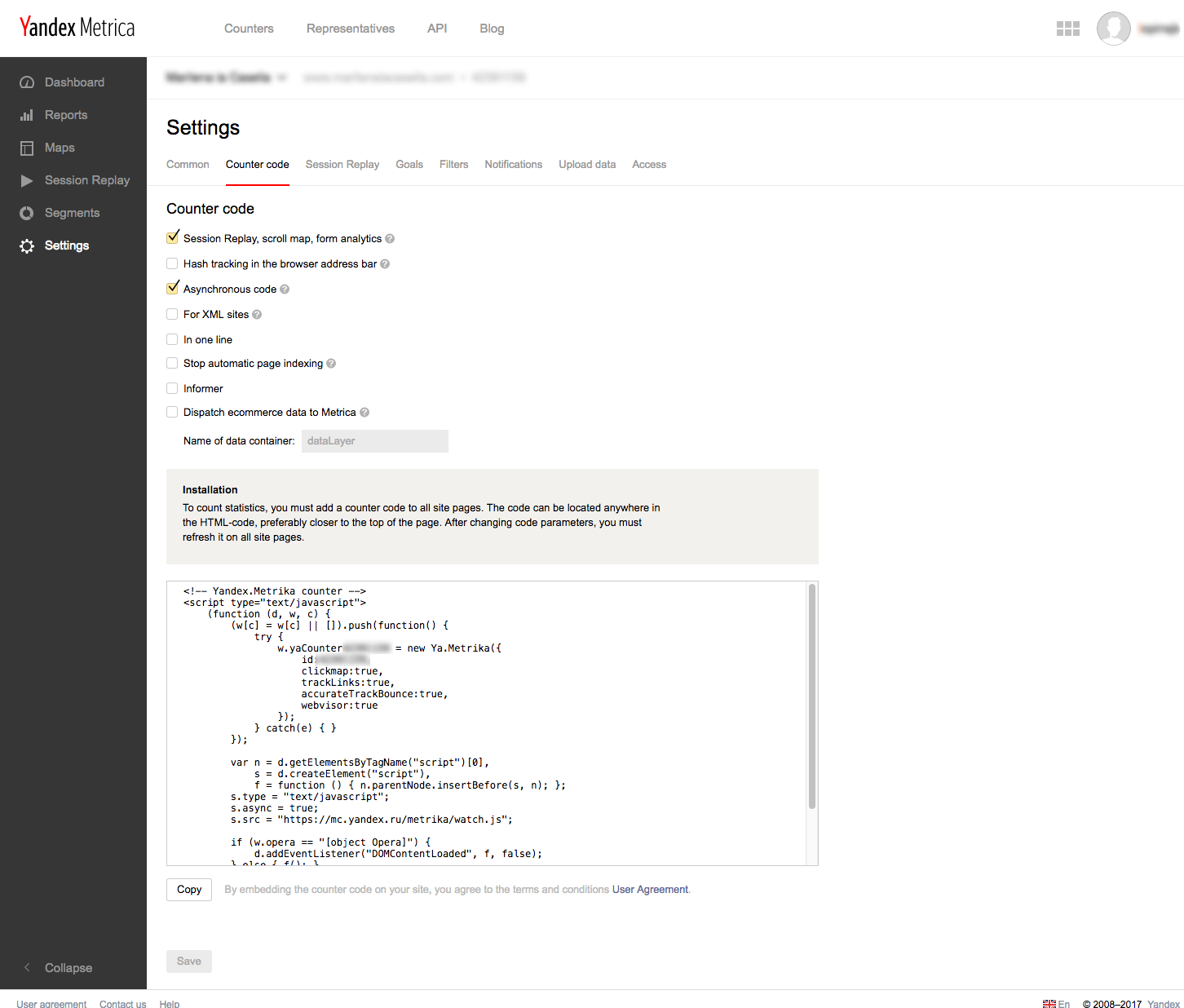Open the Upload data tab
The image size is (1184, 1008).
pos(587,165)
